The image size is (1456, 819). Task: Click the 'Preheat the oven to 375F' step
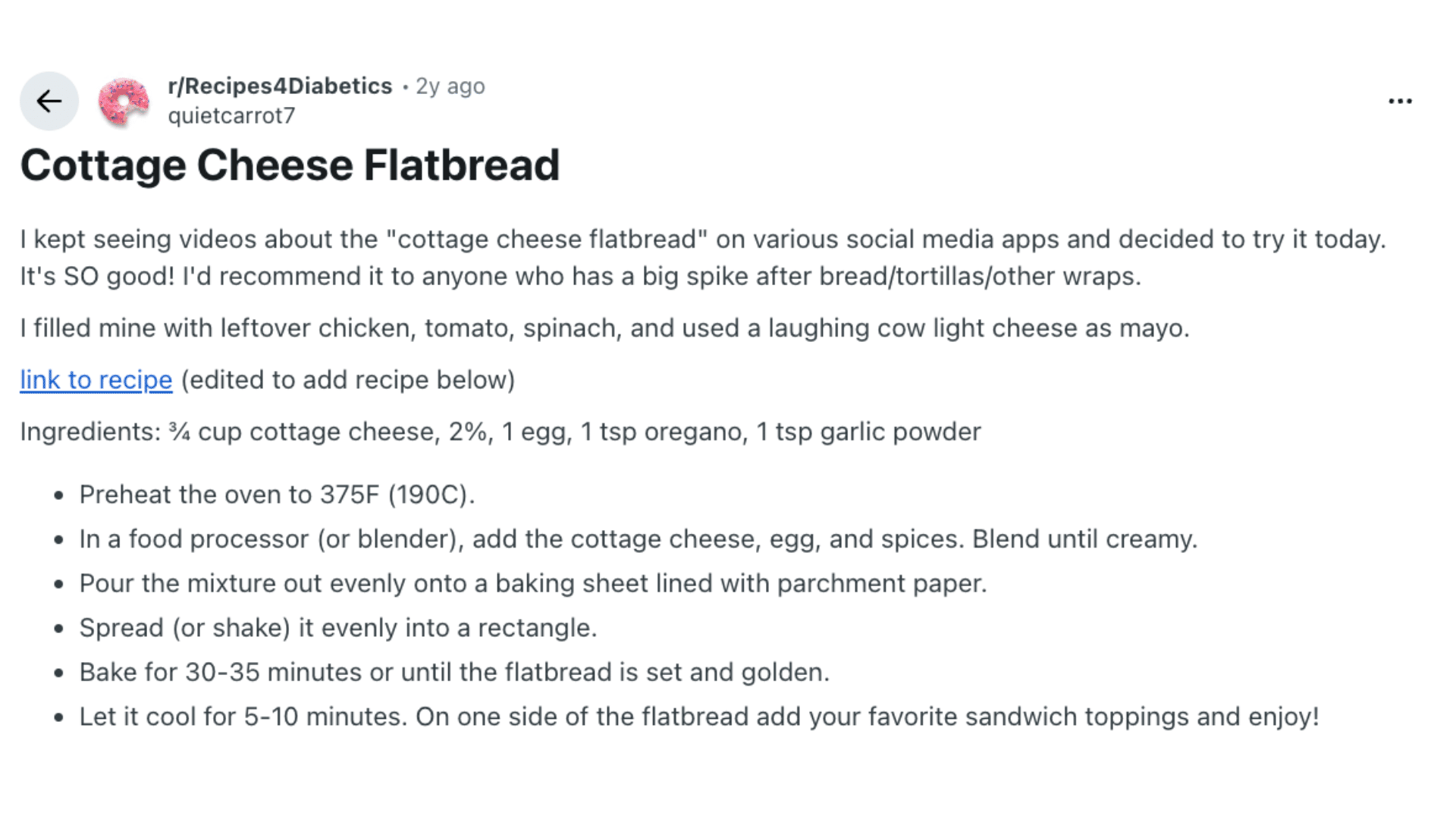[277, 495]
